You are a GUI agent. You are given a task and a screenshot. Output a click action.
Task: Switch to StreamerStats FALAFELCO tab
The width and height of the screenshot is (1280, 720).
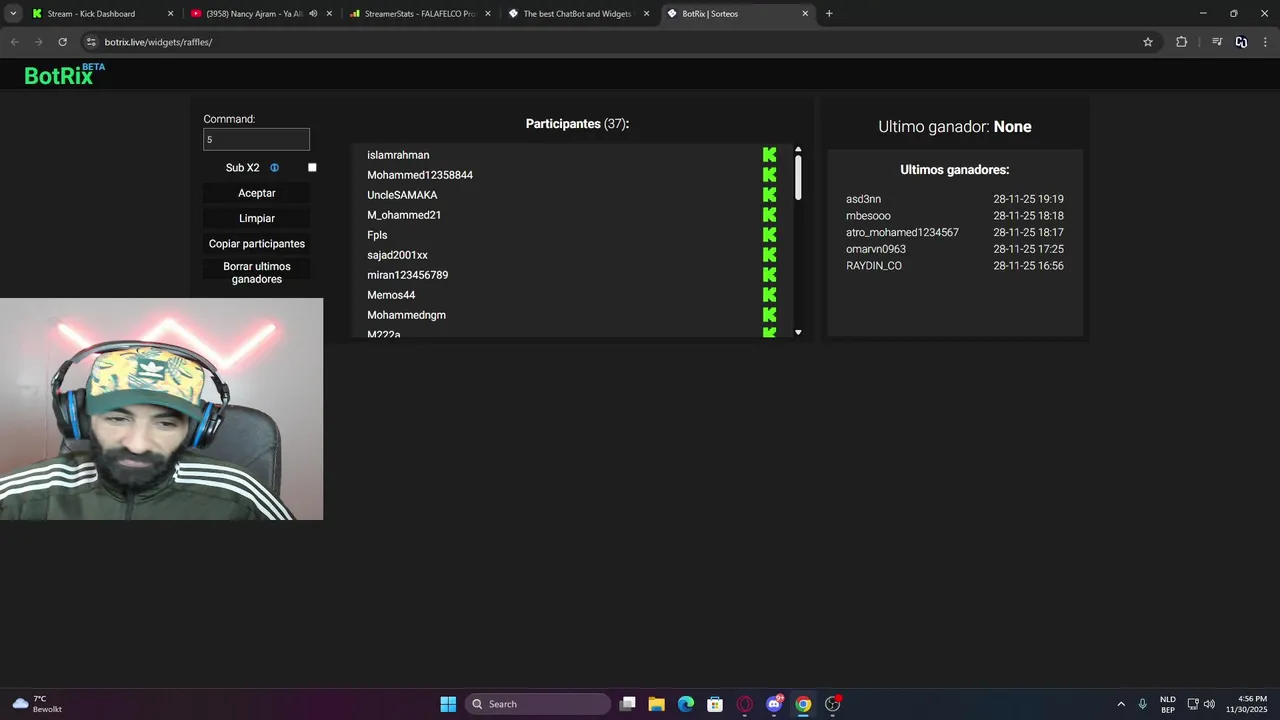point(419,14)
